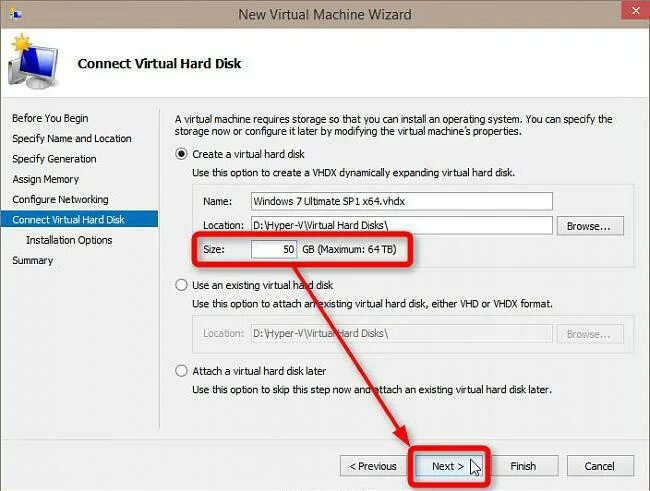The height and width of the screenshot is (491, 650).
Task: Click Next to continue the wizard
Action: click(x=449, y=466)
